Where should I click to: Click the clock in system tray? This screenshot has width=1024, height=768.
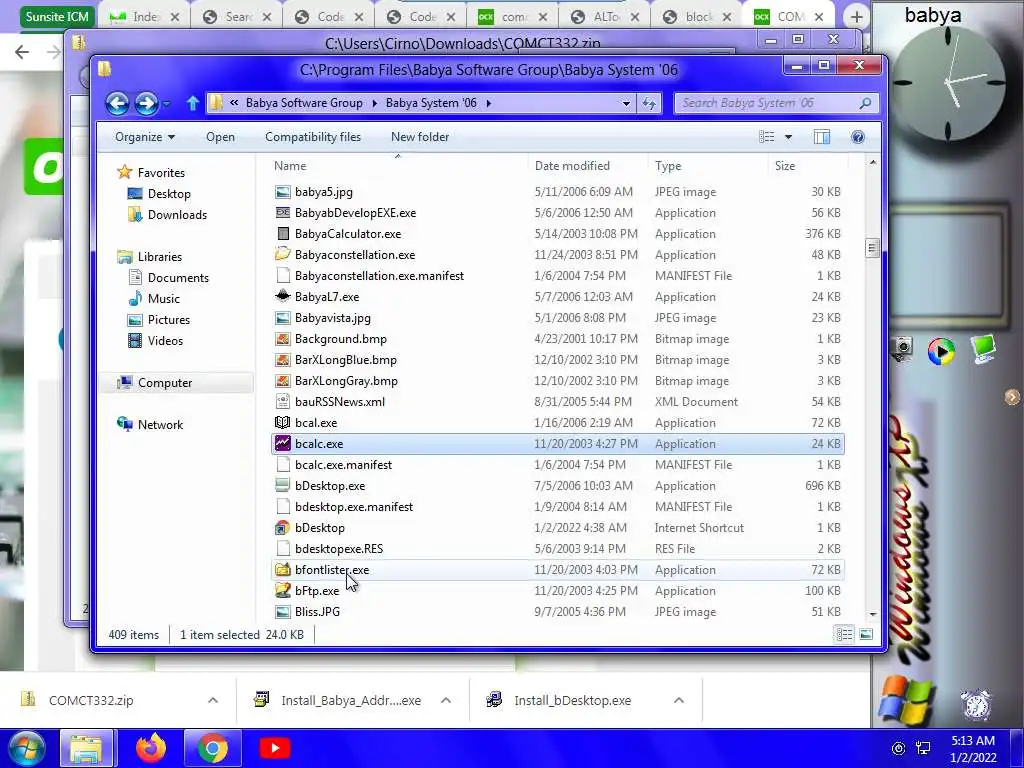973,749
